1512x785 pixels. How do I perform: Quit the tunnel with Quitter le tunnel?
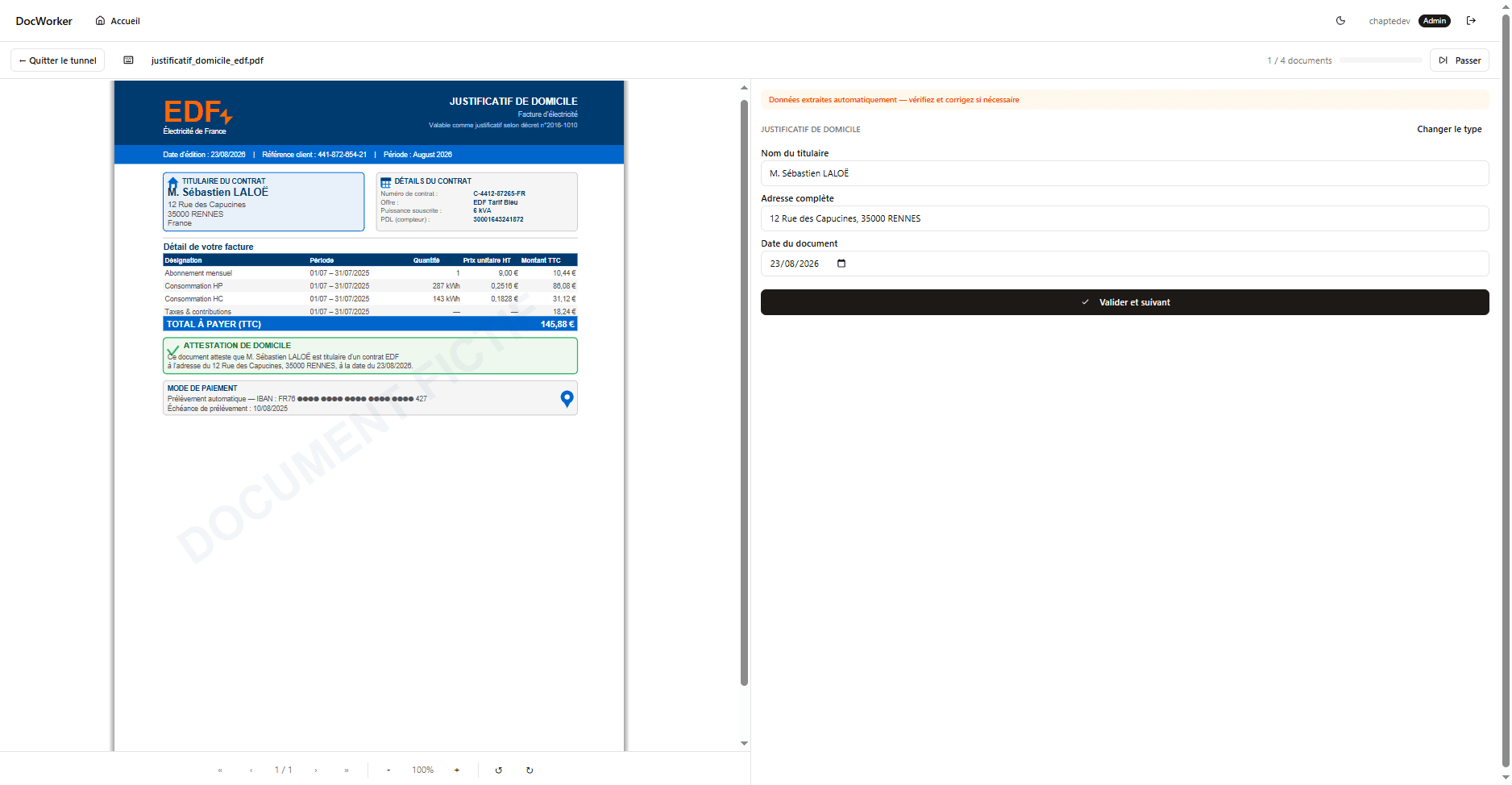click(57, 60)
